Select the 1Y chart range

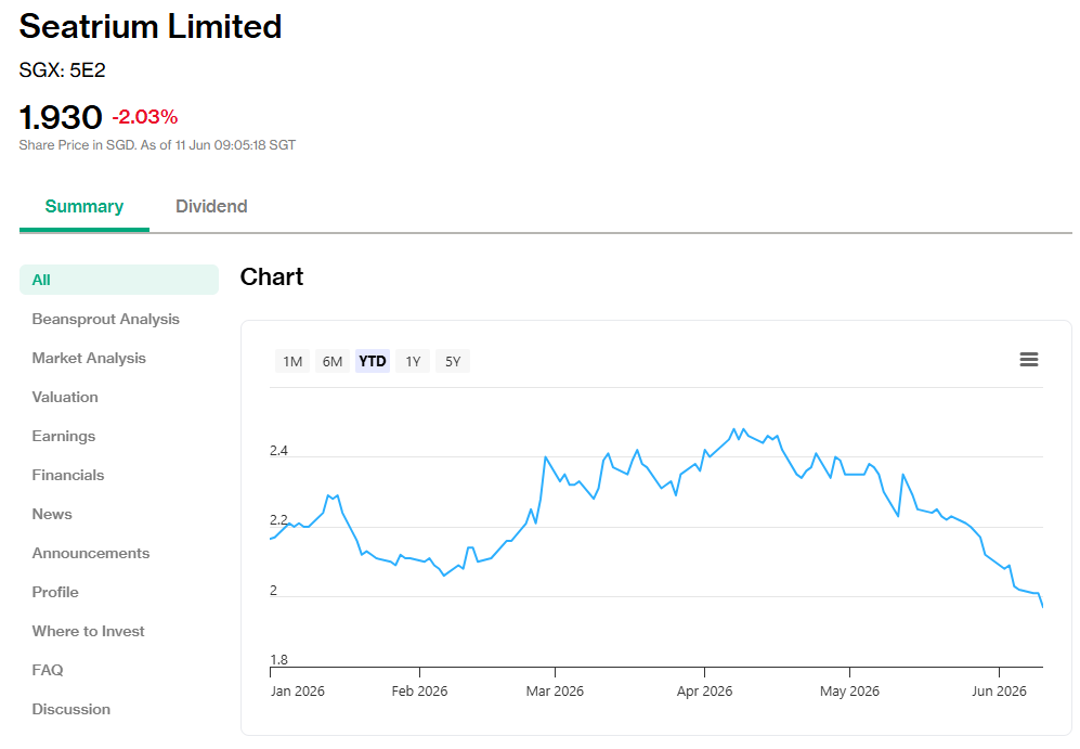pyautogui.click(x=413, y=361)
